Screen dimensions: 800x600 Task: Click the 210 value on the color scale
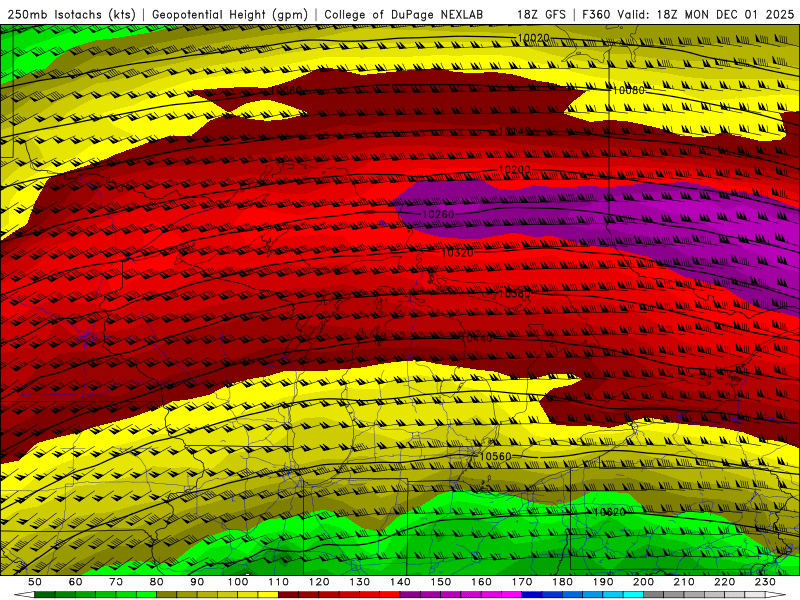pyautogui.click(x=684, y=582)
